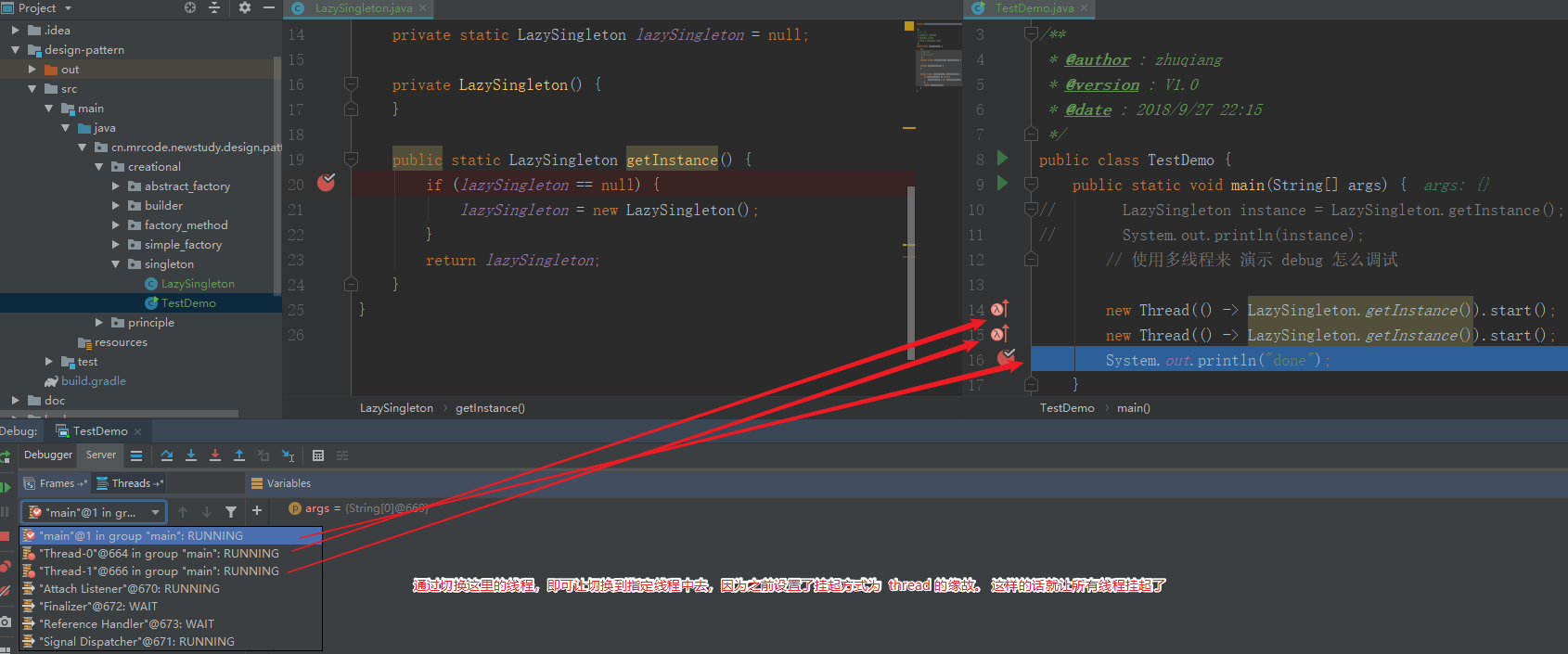
Task: Click the red Force Step Into icon
Action: 215,455
